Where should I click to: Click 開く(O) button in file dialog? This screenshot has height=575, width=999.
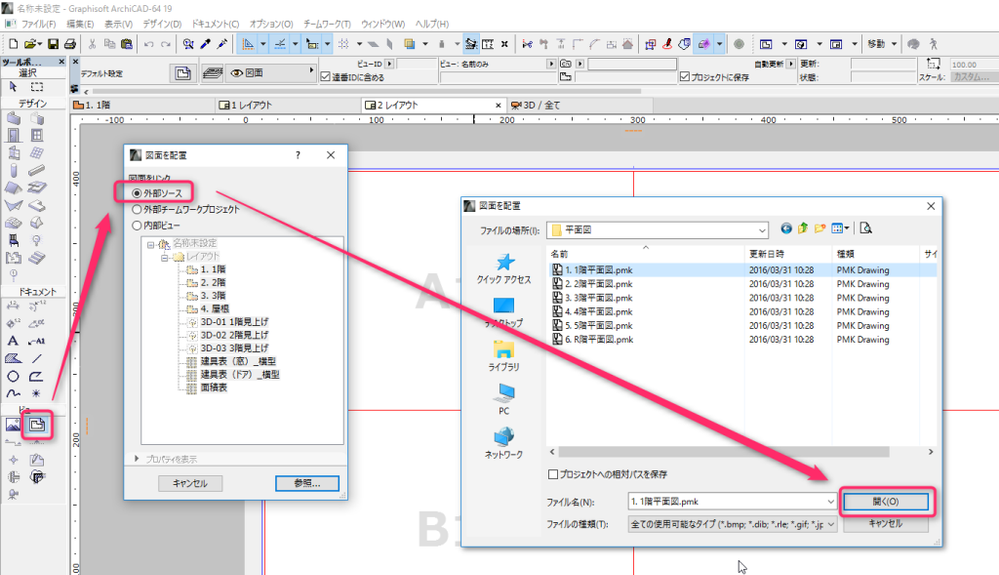point(886,502)
